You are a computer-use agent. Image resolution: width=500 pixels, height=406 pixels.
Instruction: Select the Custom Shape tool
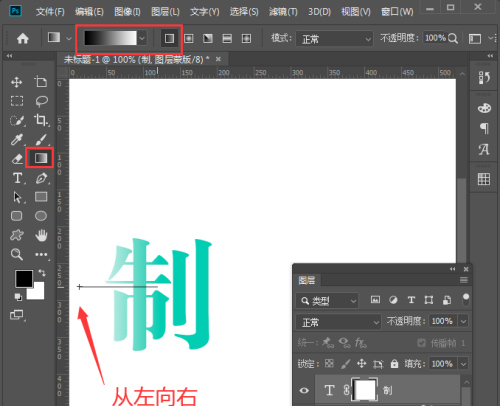[x=17, y=235]
